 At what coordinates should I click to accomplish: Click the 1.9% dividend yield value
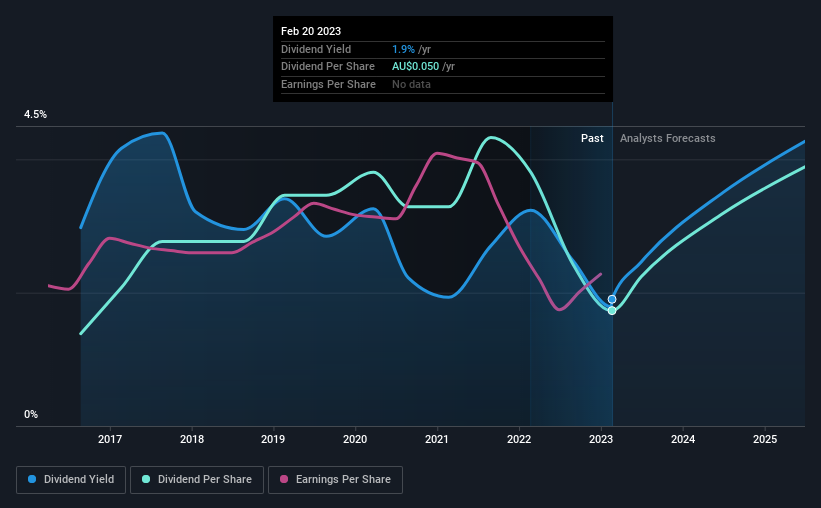pyautogui.click(x=403, y=49)
